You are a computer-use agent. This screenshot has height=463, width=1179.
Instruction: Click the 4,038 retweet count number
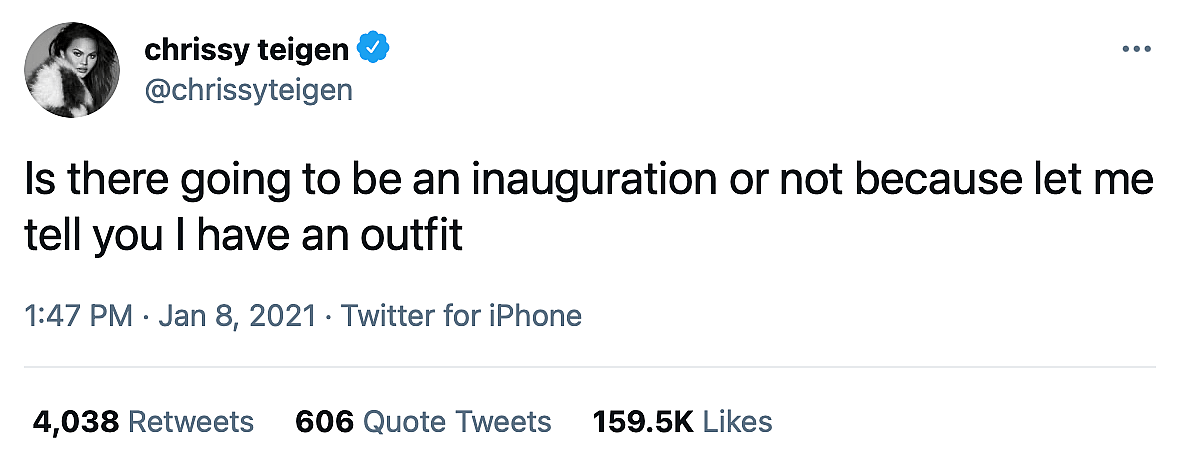[x=77, y=421]
